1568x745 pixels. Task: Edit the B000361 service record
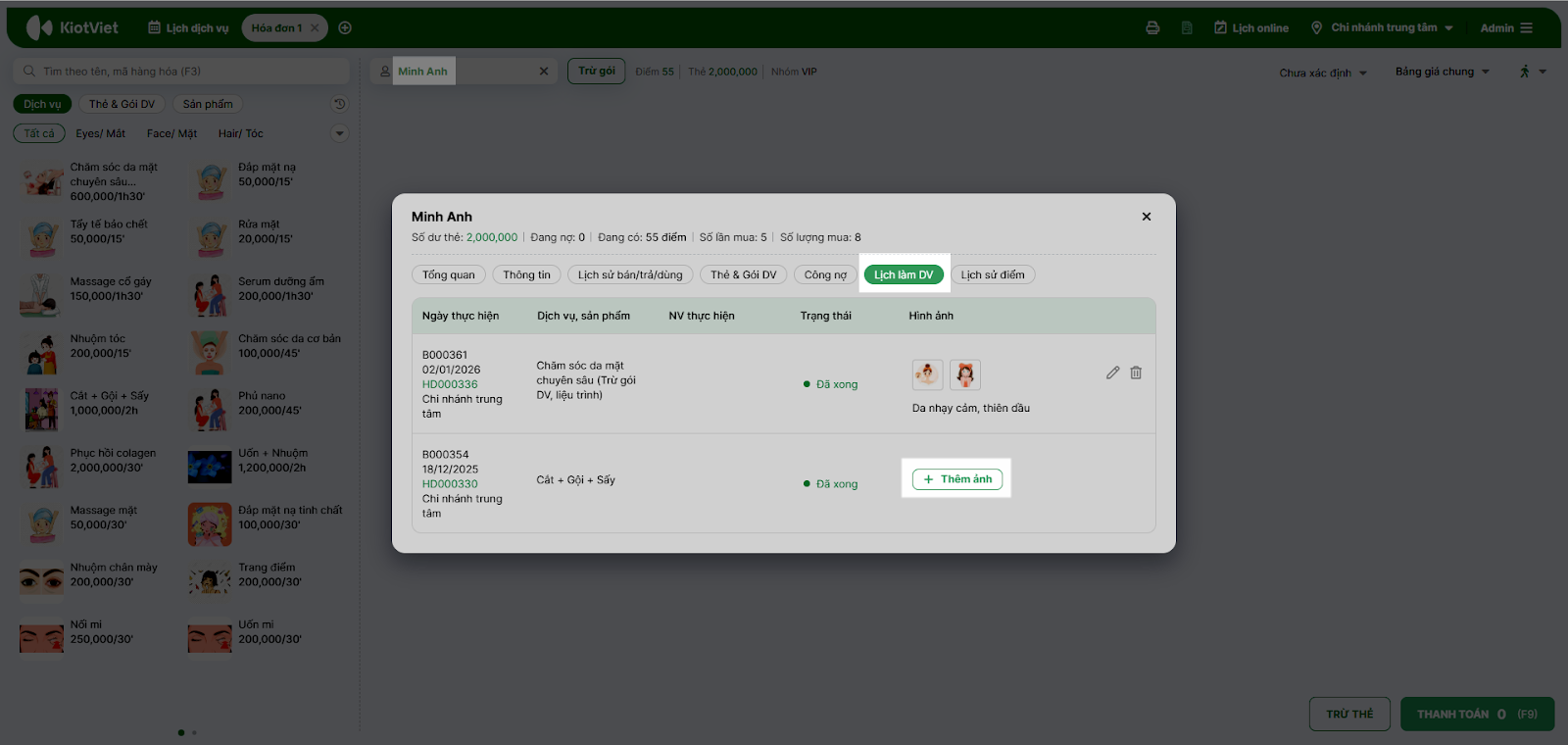pos(1113,372)
